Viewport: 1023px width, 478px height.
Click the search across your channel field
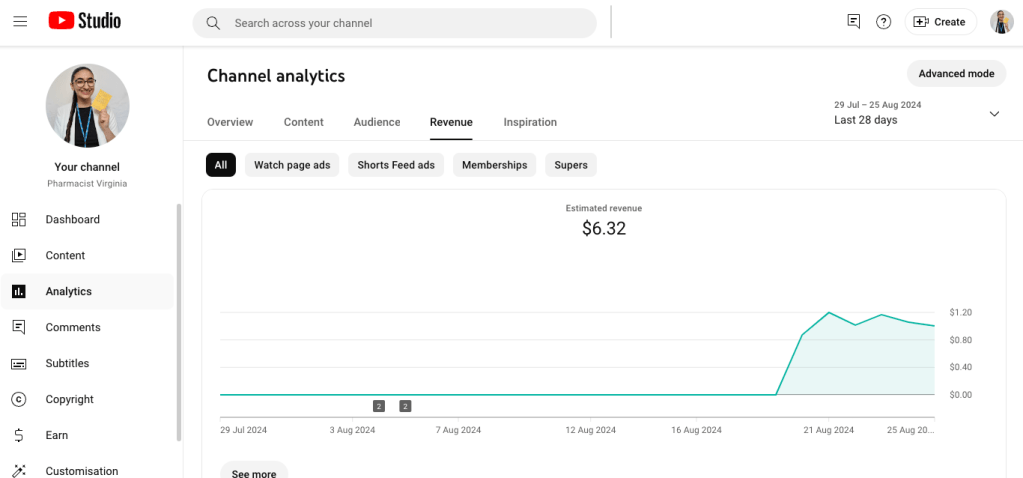point(394,23)
